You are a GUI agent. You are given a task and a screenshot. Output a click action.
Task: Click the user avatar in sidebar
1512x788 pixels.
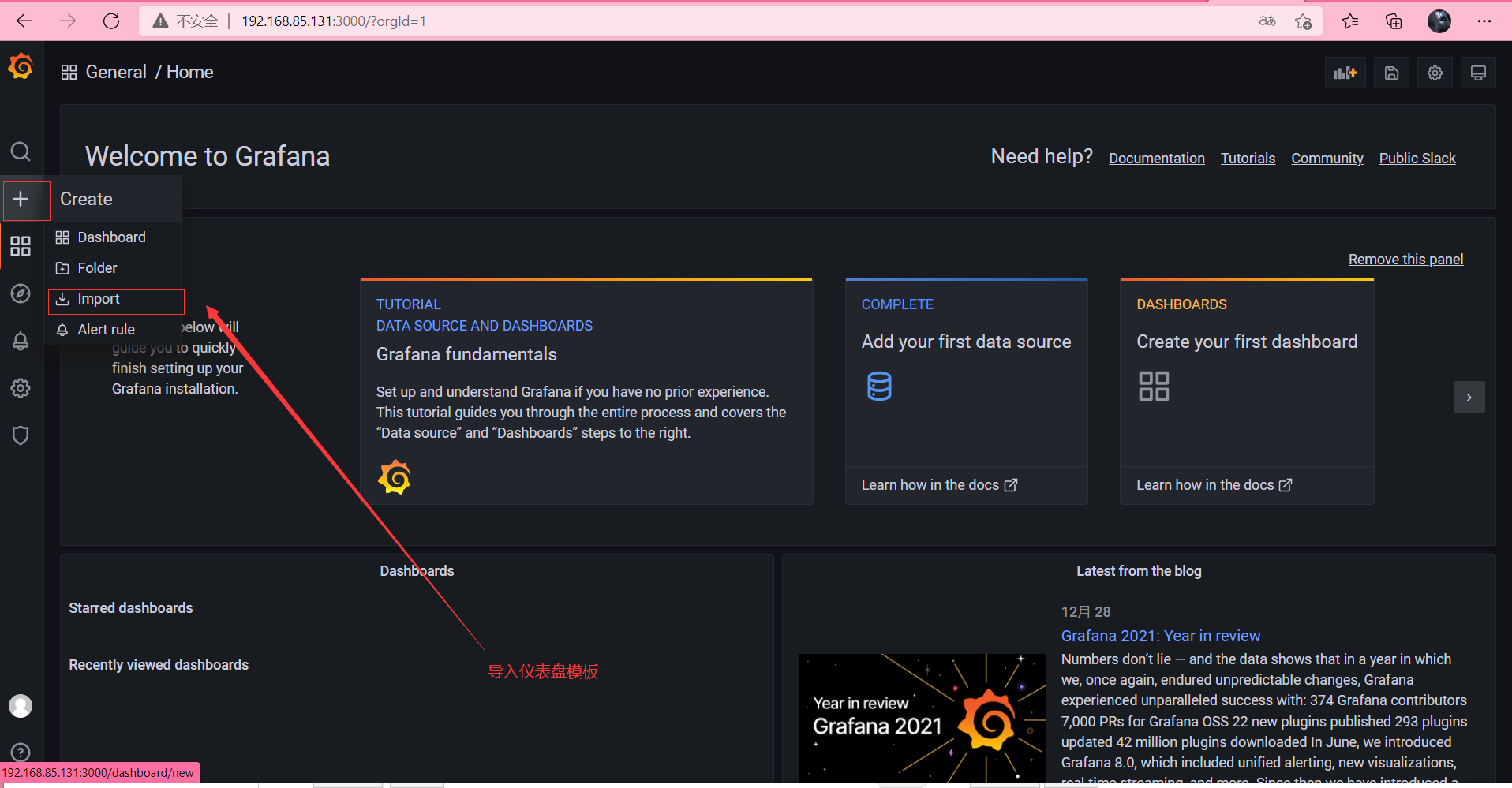(21, 706)
